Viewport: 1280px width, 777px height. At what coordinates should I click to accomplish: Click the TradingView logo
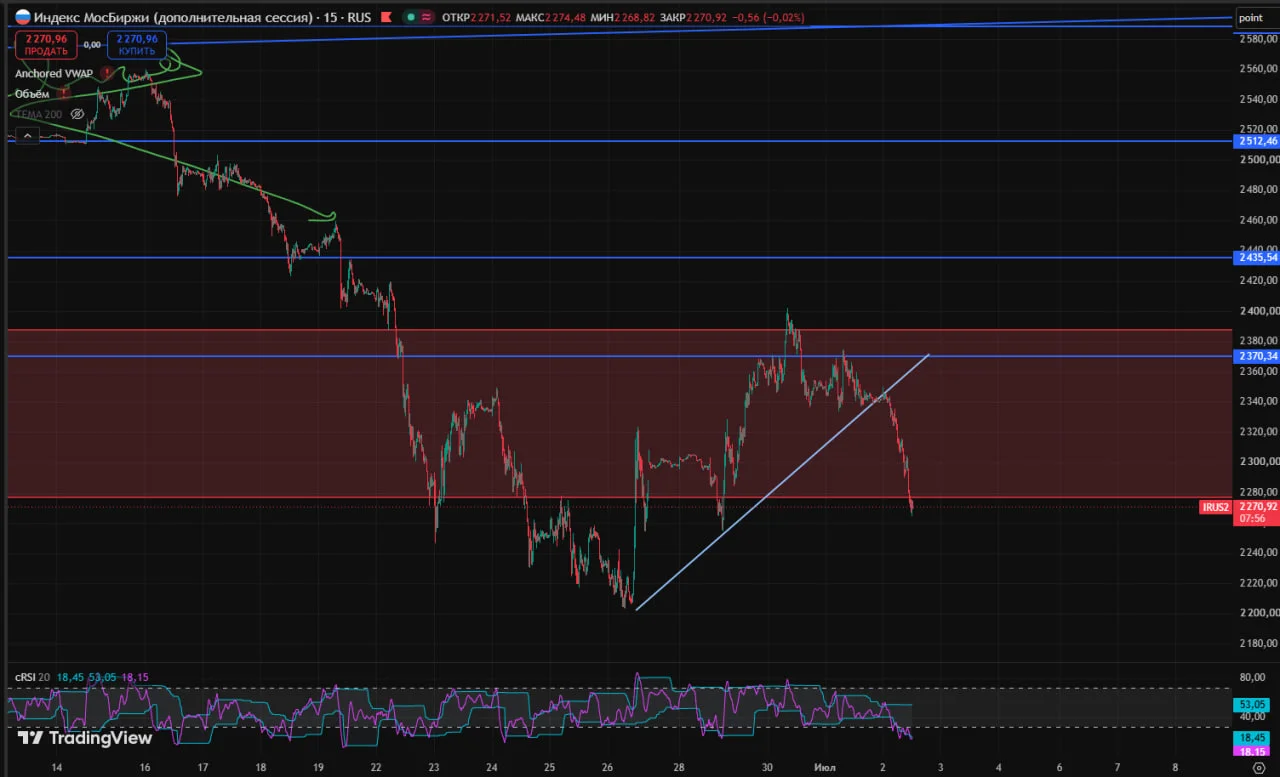85,738
